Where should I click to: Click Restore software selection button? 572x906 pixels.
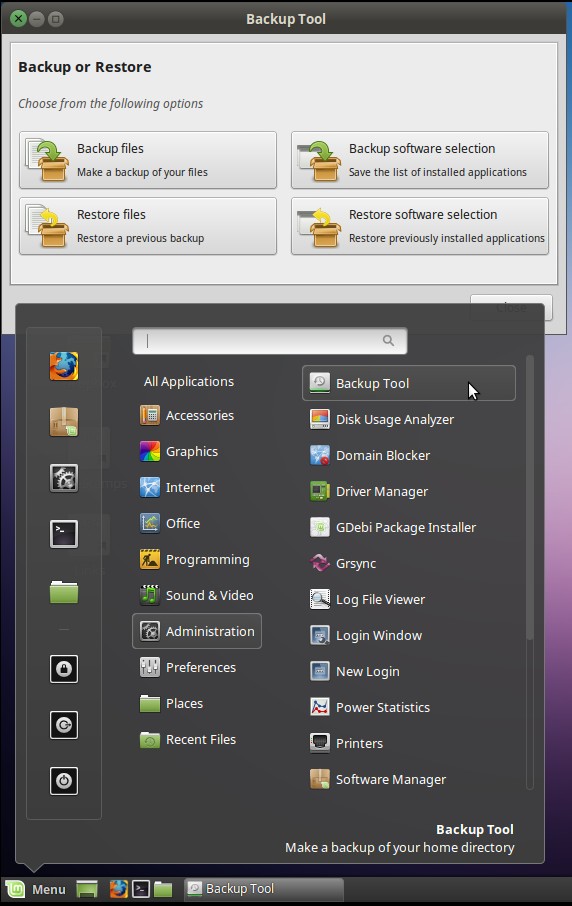point(420,226)
